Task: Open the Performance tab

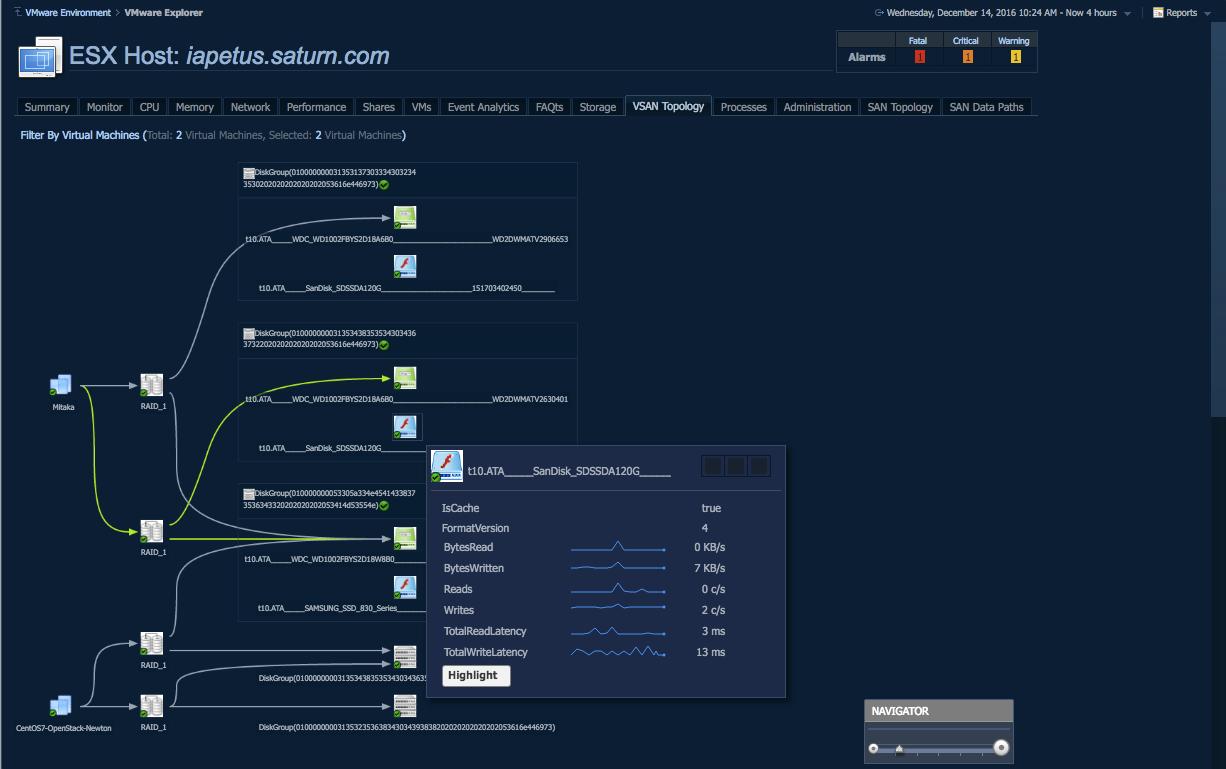Action: [x=317, y=107]
